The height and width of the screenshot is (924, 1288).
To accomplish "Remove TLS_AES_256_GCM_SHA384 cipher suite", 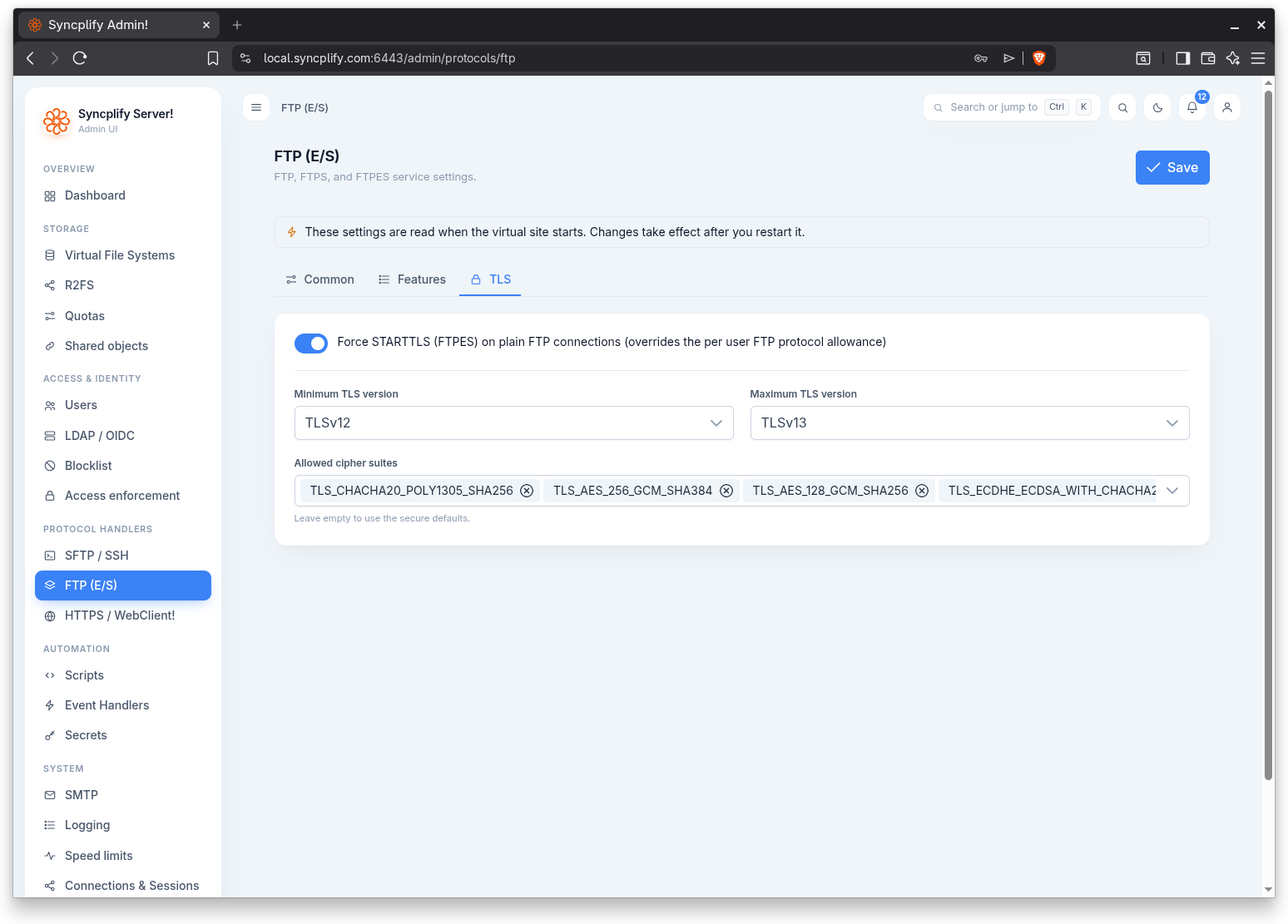I will [726, 491].
